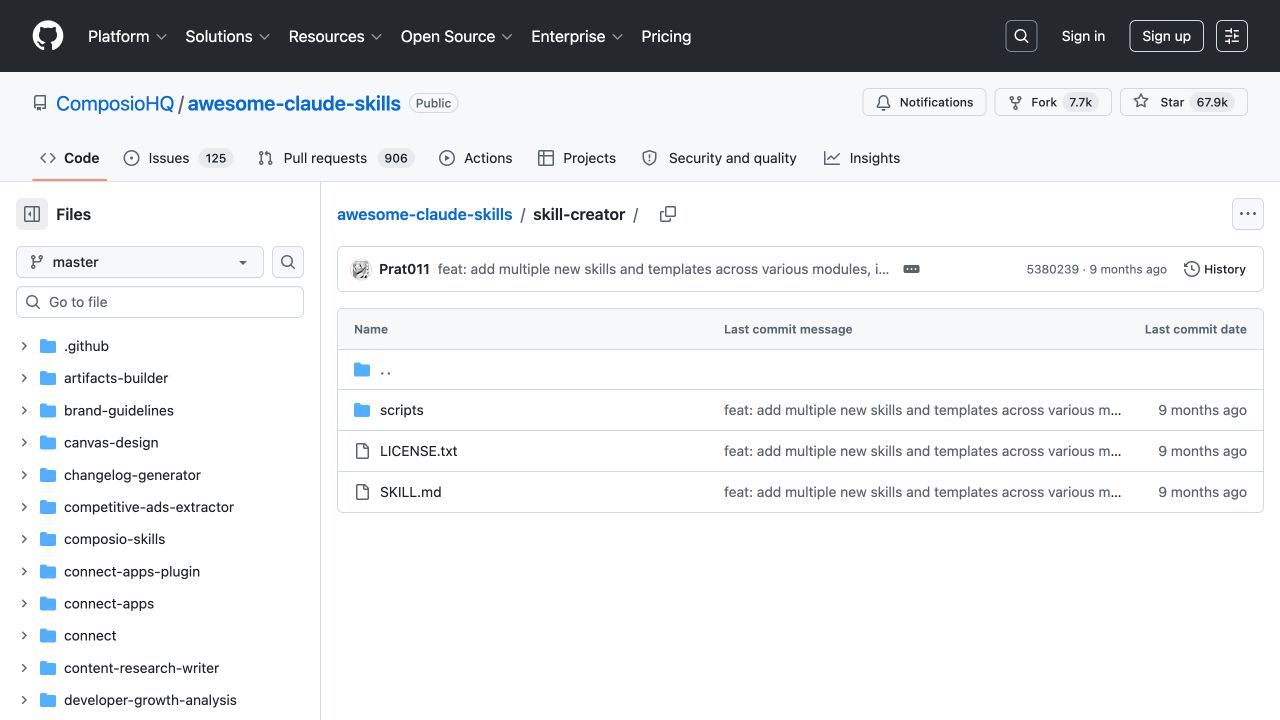The height and width of the screenshot is (720, 1280).
Task: Open the Open Source dropdown menu
Action: coord(456,36)
